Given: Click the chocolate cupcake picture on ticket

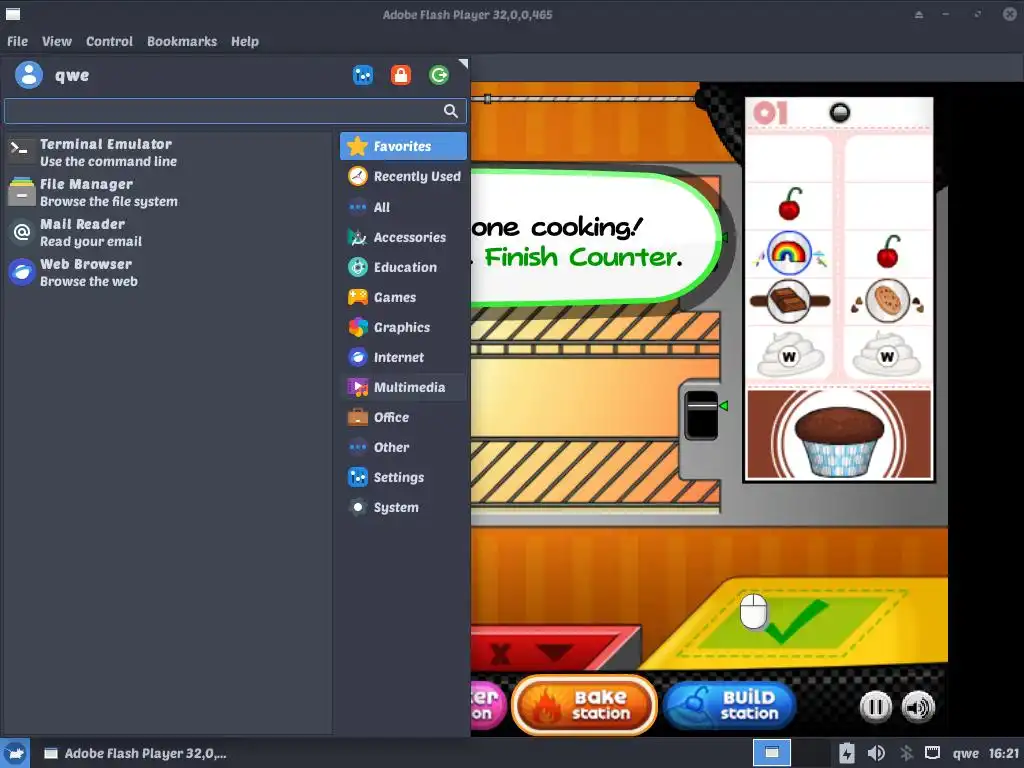Looking at the screenshot, I should tap(839, 440).
